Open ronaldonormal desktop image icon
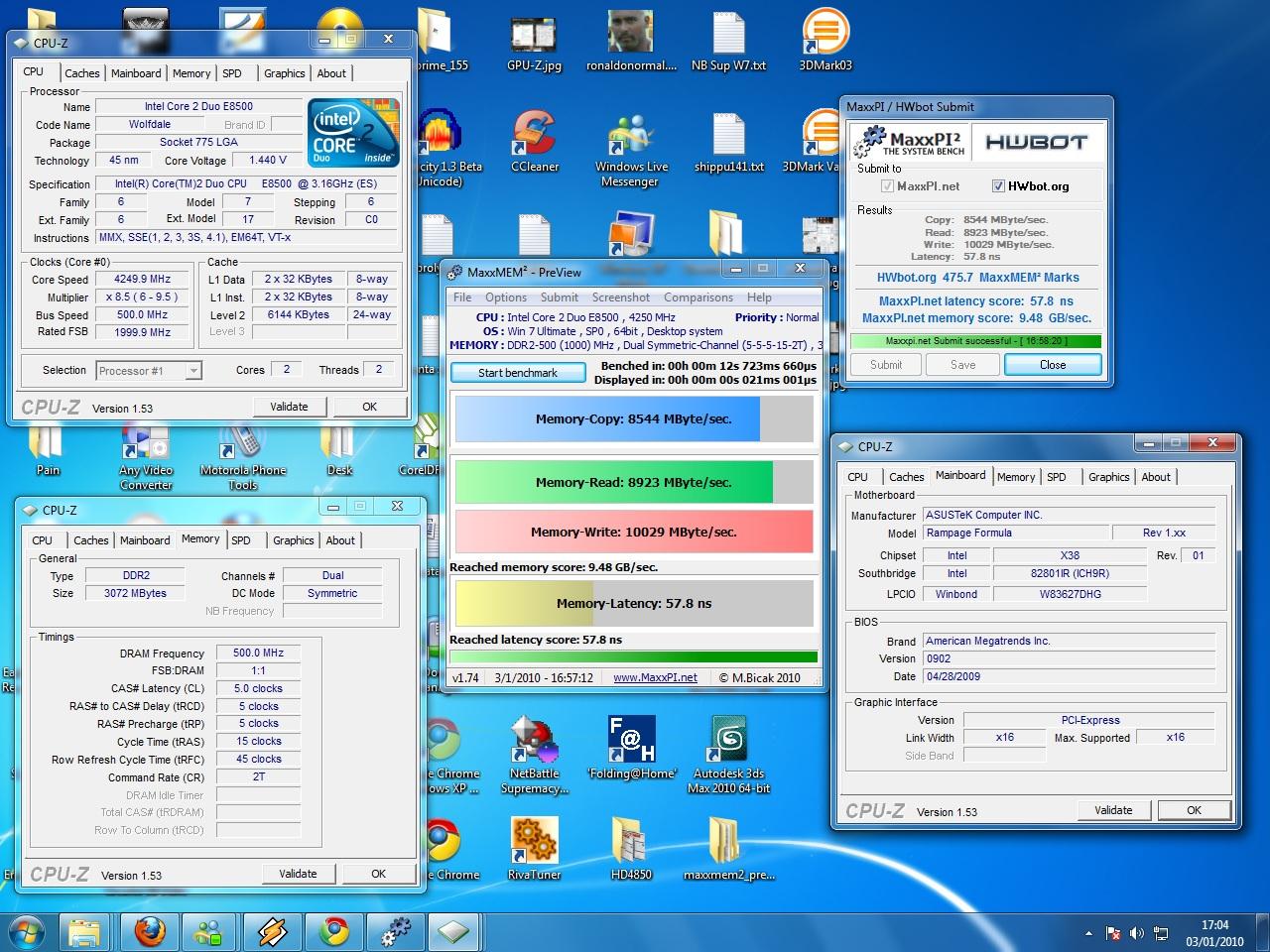This screenshot has width=1270, height=952. point(631,40)
